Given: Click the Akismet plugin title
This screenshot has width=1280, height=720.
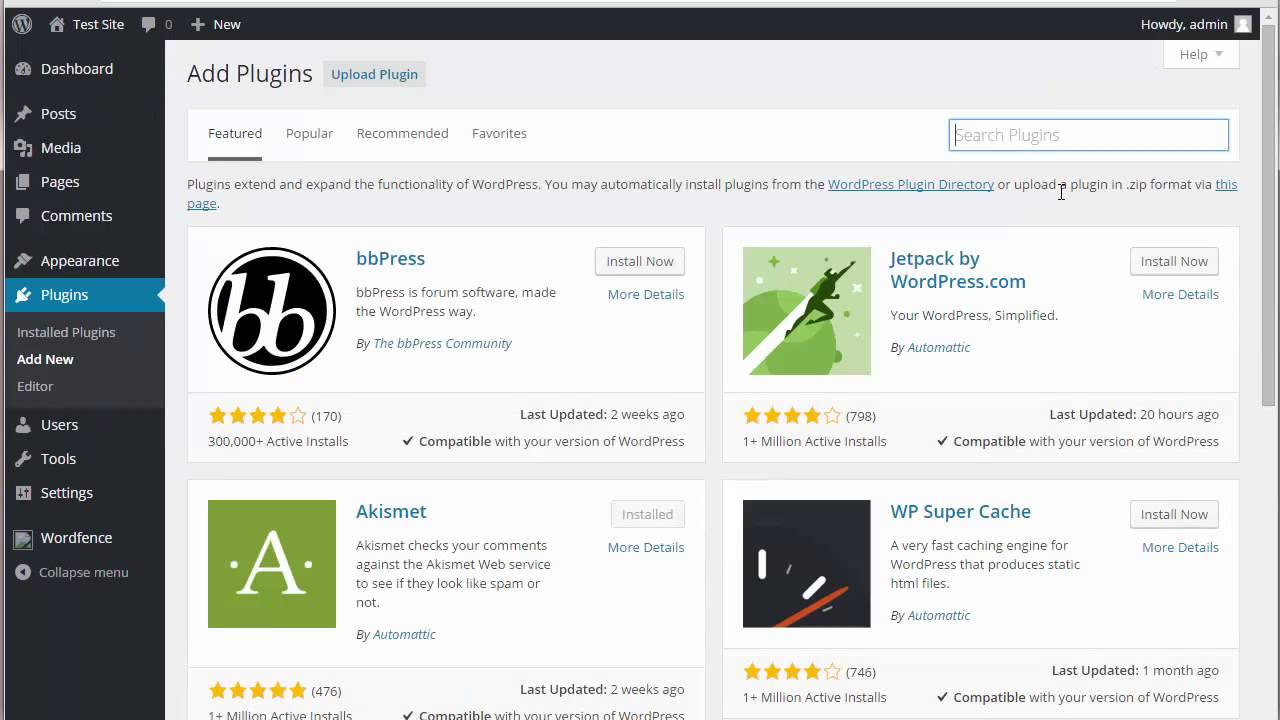Looking at the screenshot, I should pos(391,511).
